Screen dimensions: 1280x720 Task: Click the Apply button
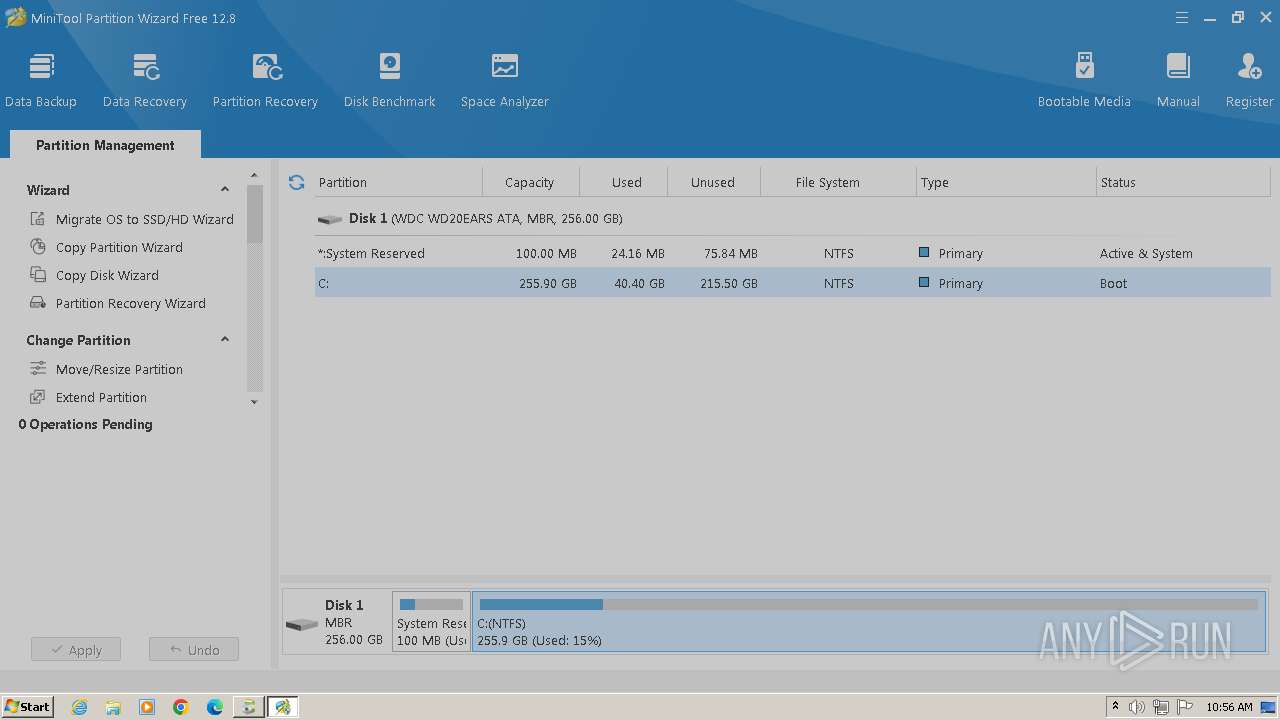tap(76, 650)
